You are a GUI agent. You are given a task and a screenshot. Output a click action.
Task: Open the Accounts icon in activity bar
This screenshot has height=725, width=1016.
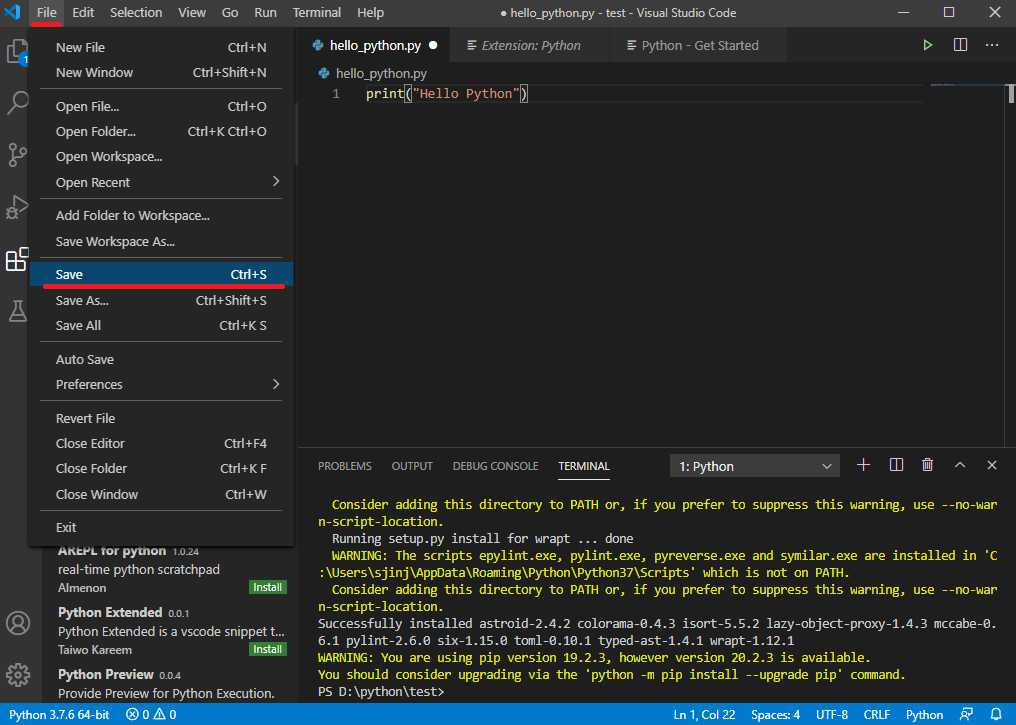tap(17, 623)
